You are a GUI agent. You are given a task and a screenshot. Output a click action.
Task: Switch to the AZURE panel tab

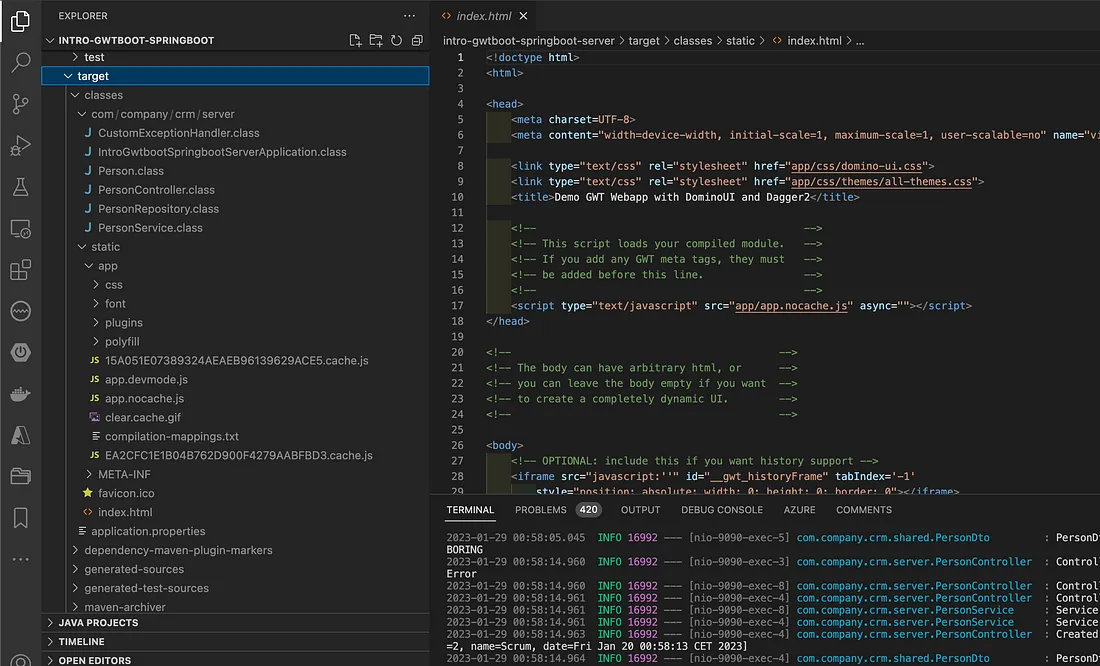pos(799,510)
